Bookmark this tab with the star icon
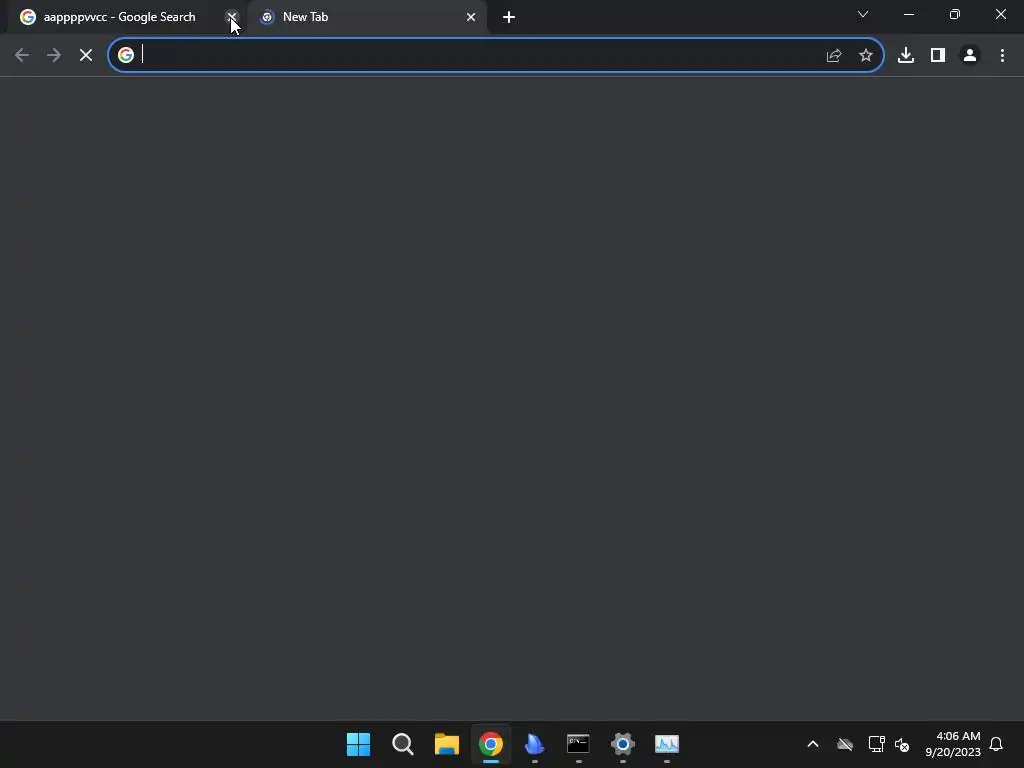The image size is (1024, 768). 866,56
